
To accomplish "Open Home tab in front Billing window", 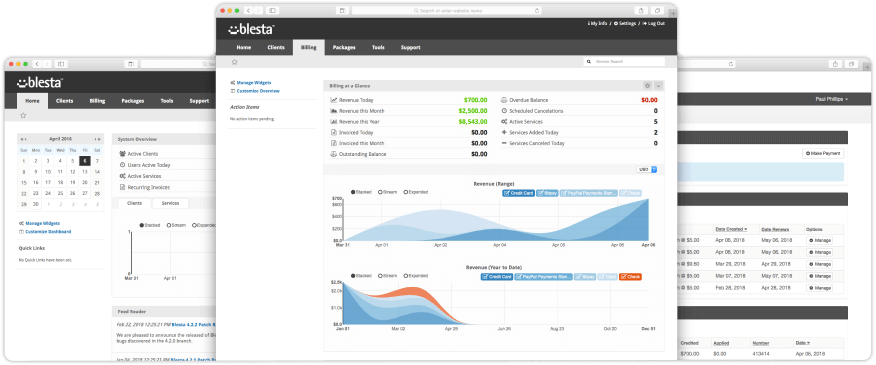I will click(244, 48).
